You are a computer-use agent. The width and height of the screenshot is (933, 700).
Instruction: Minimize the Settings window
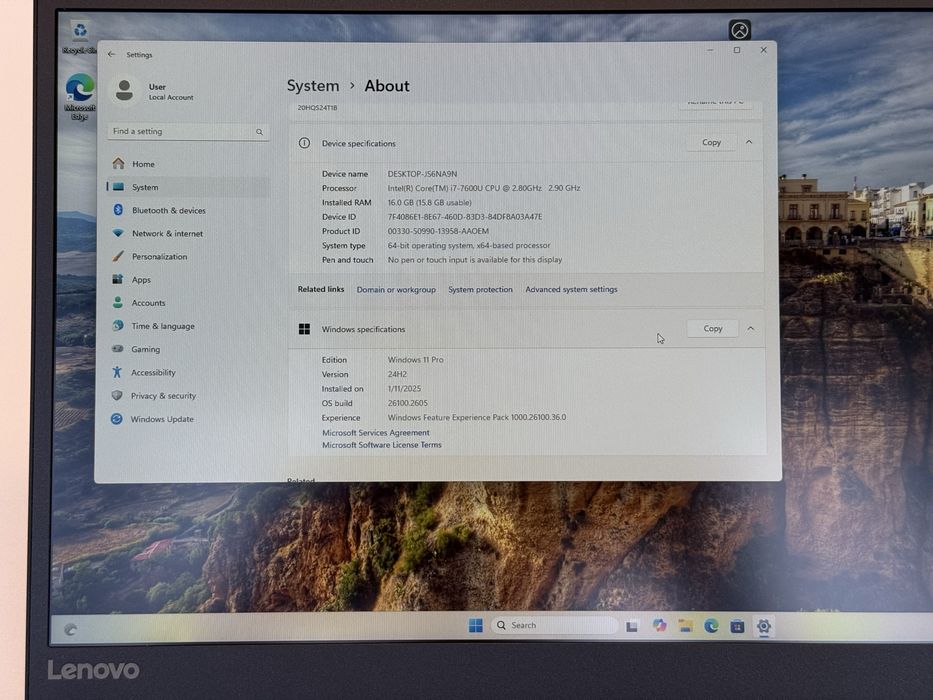coord(710,50)
